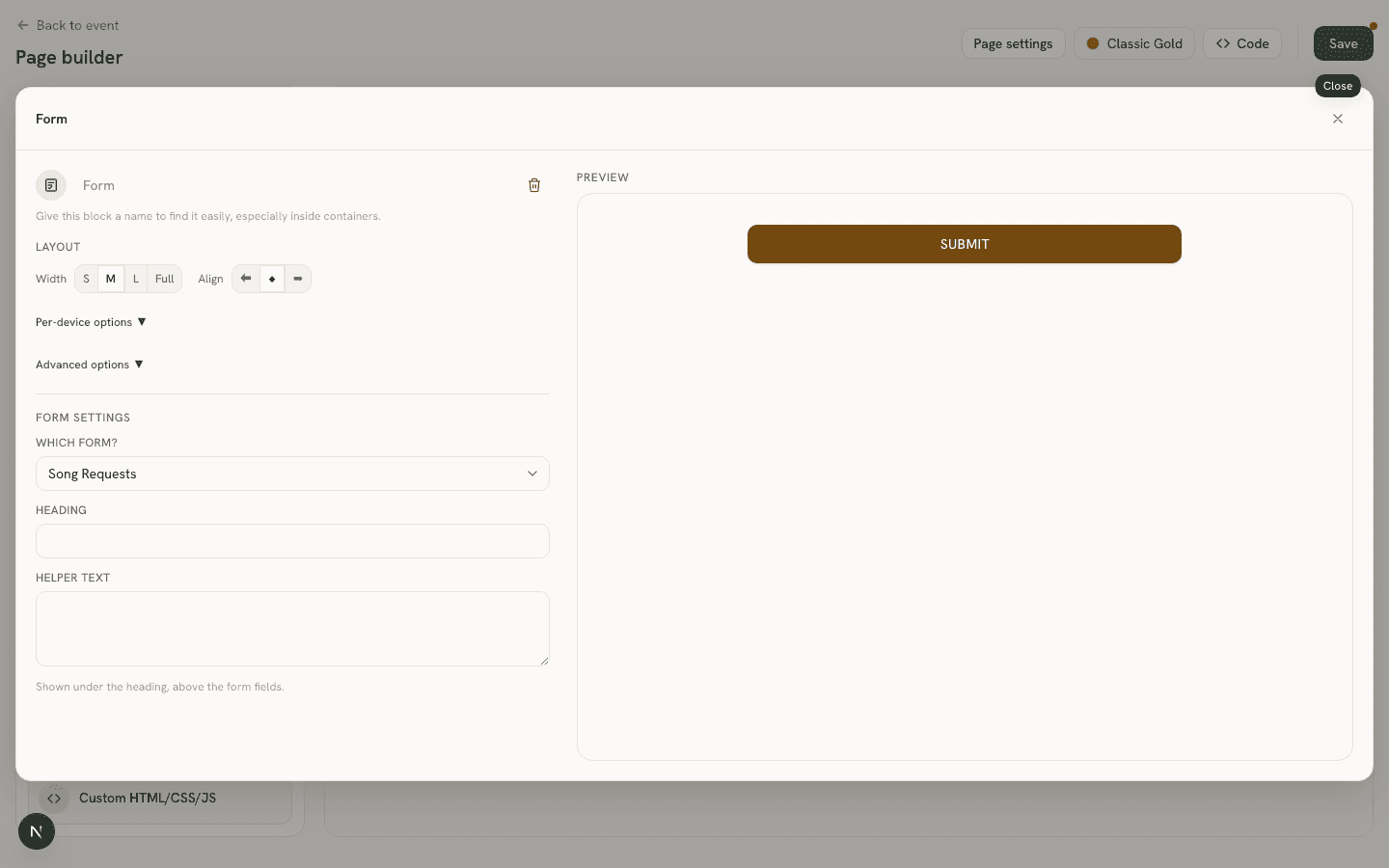The width and height of the screenshot is (1389, 868).
Task: Open the Classic Gold theme picker
Action: 1134,43
